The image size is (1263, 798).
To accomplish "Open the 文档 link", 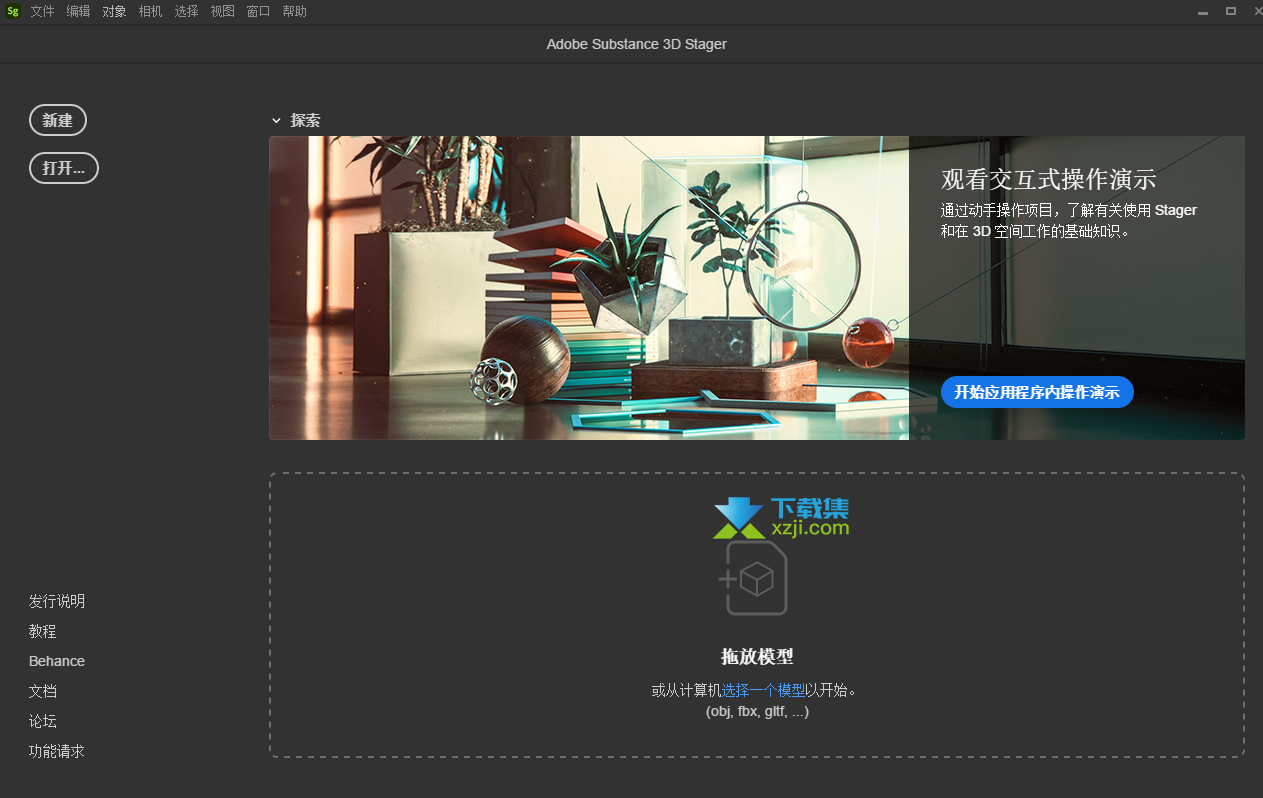I will tap(43, 691).
